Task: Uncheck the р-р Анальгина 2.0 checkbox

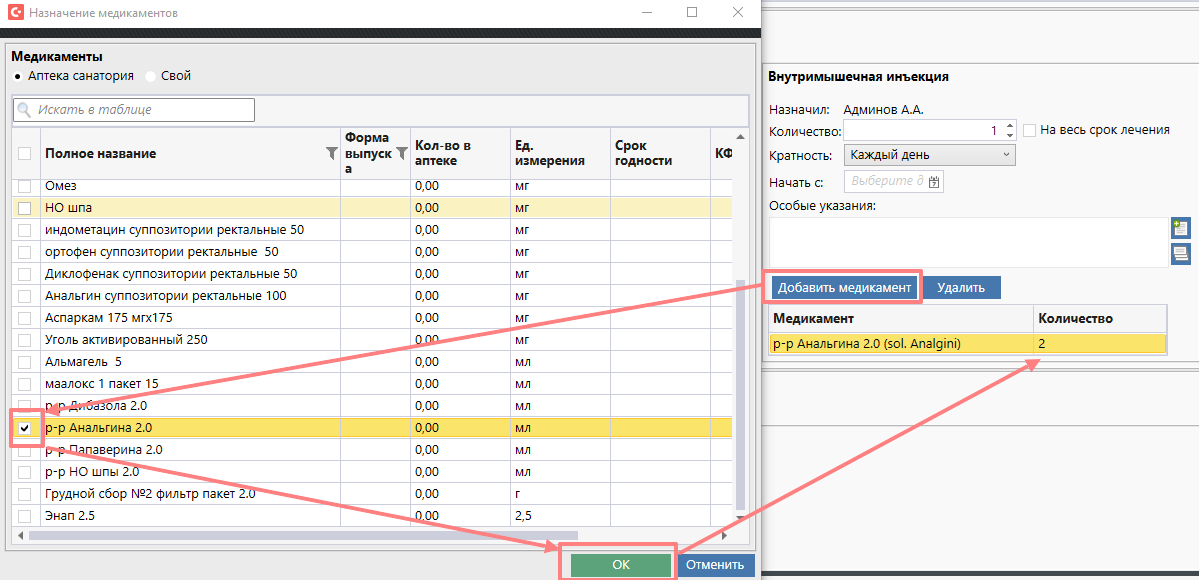Action: pyautogui.click(x=25, y=428)
